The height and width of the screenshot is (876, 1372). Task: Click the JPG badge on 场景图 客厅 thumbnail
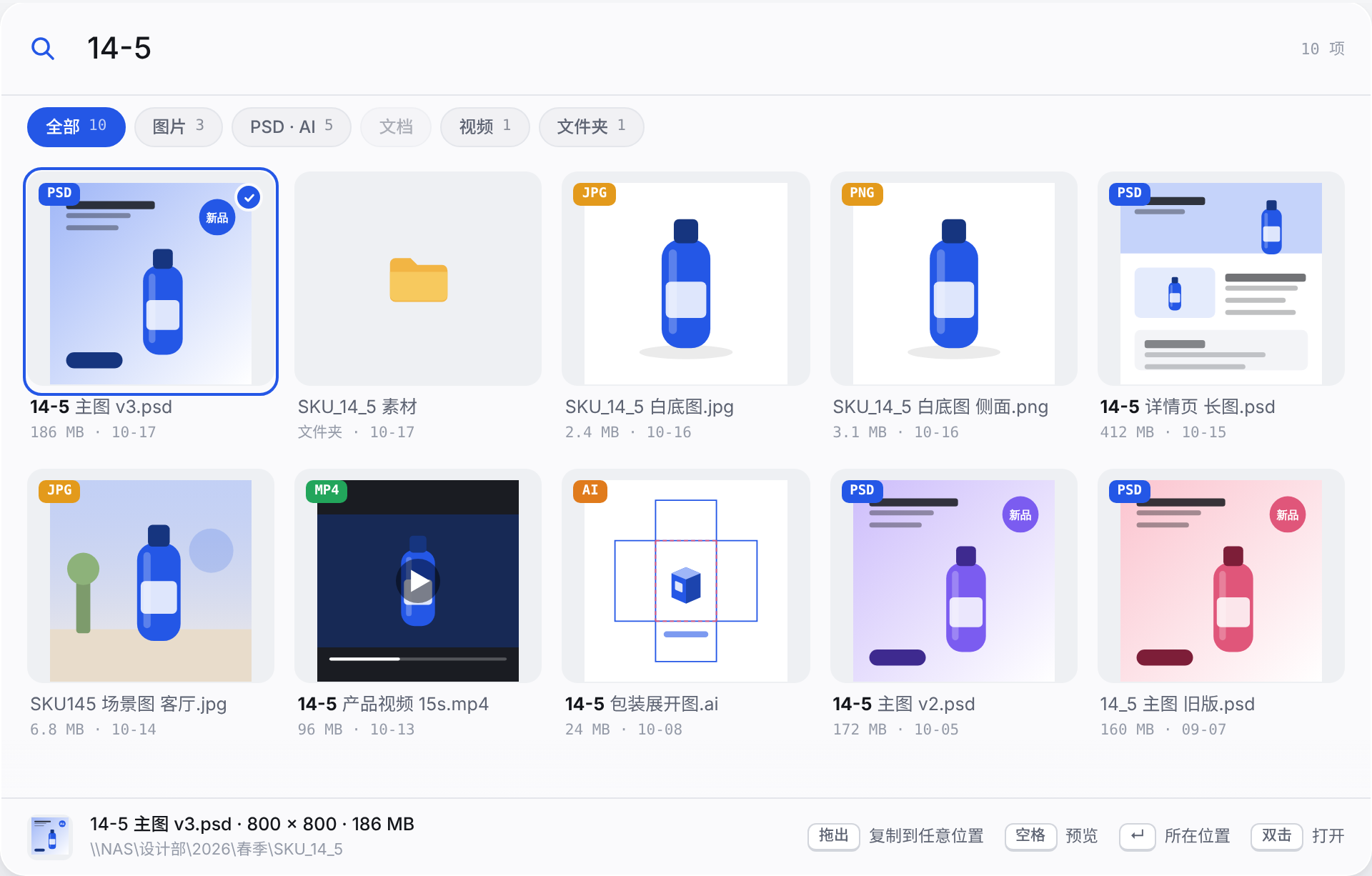59,490
